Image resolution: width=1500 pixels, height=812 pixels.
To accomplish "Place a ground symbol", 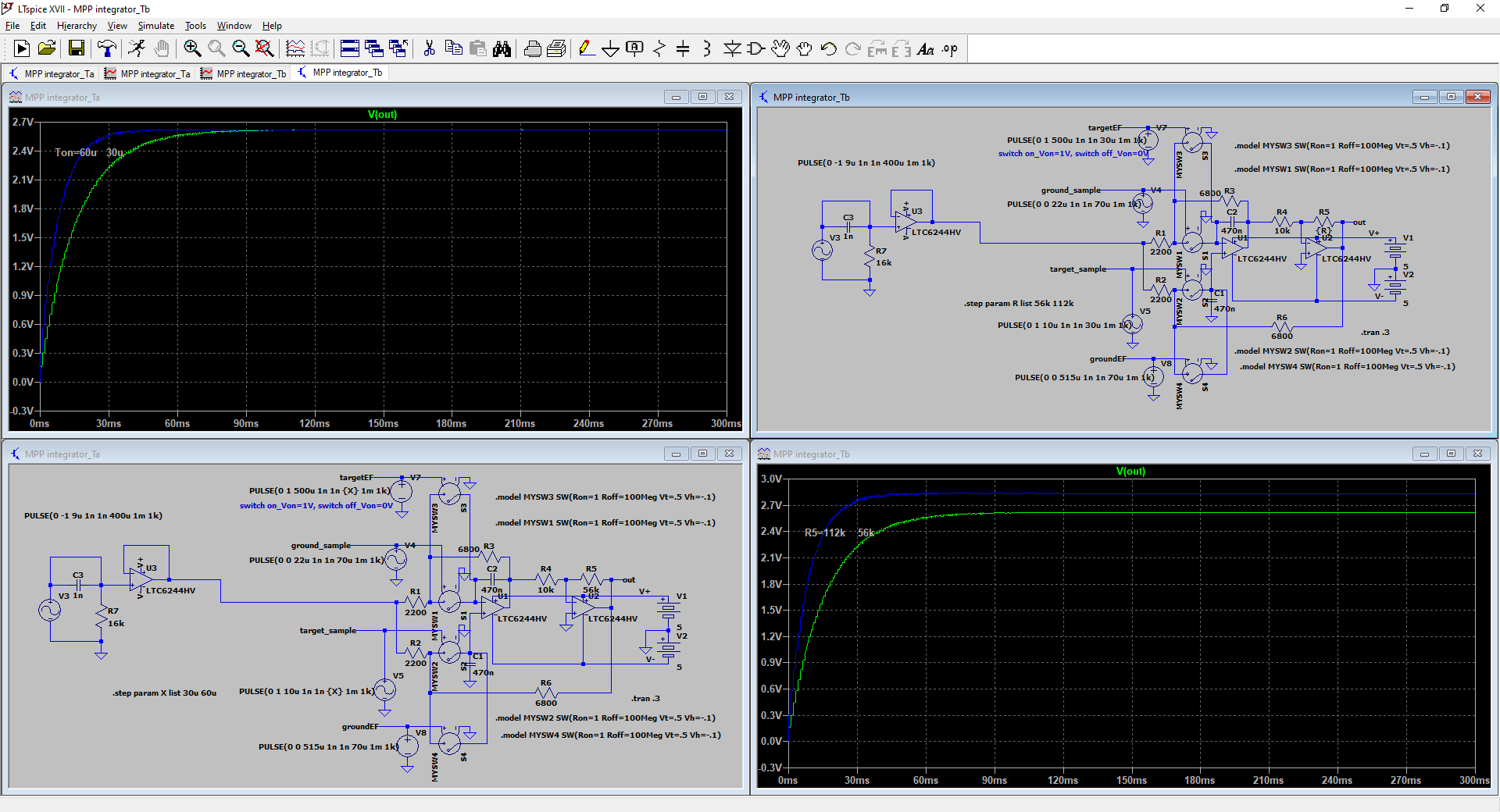I will tap(610, 49).
